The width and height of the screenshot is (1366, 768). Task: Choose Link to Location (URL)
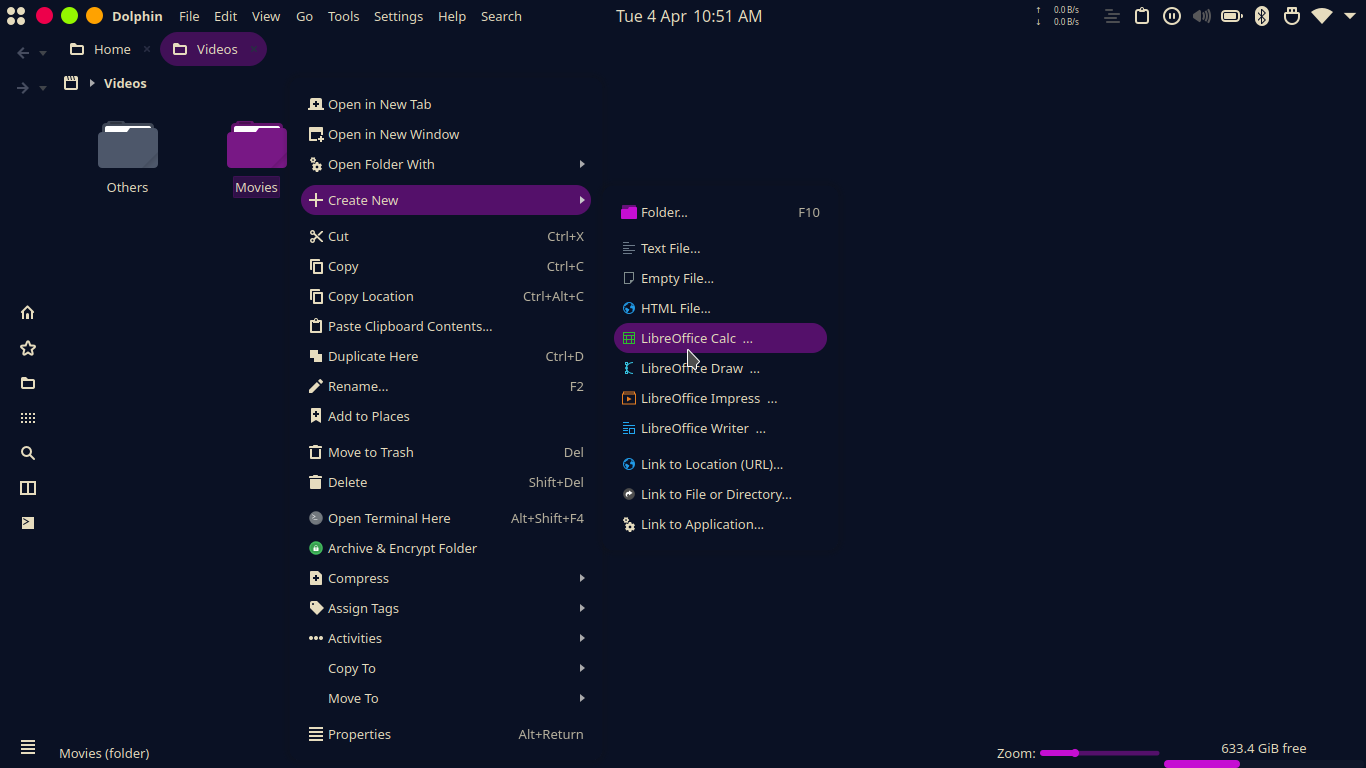point(720,464)
